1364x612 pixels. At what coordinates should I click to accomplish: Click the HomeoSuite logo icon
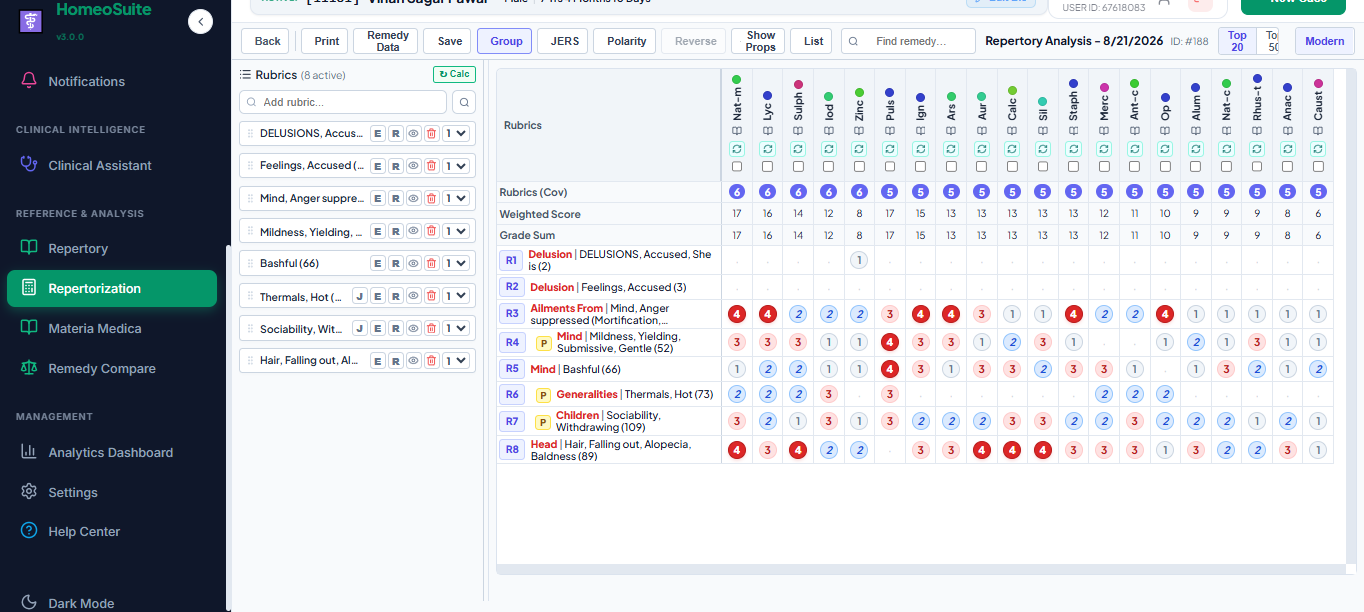(31, 23)
